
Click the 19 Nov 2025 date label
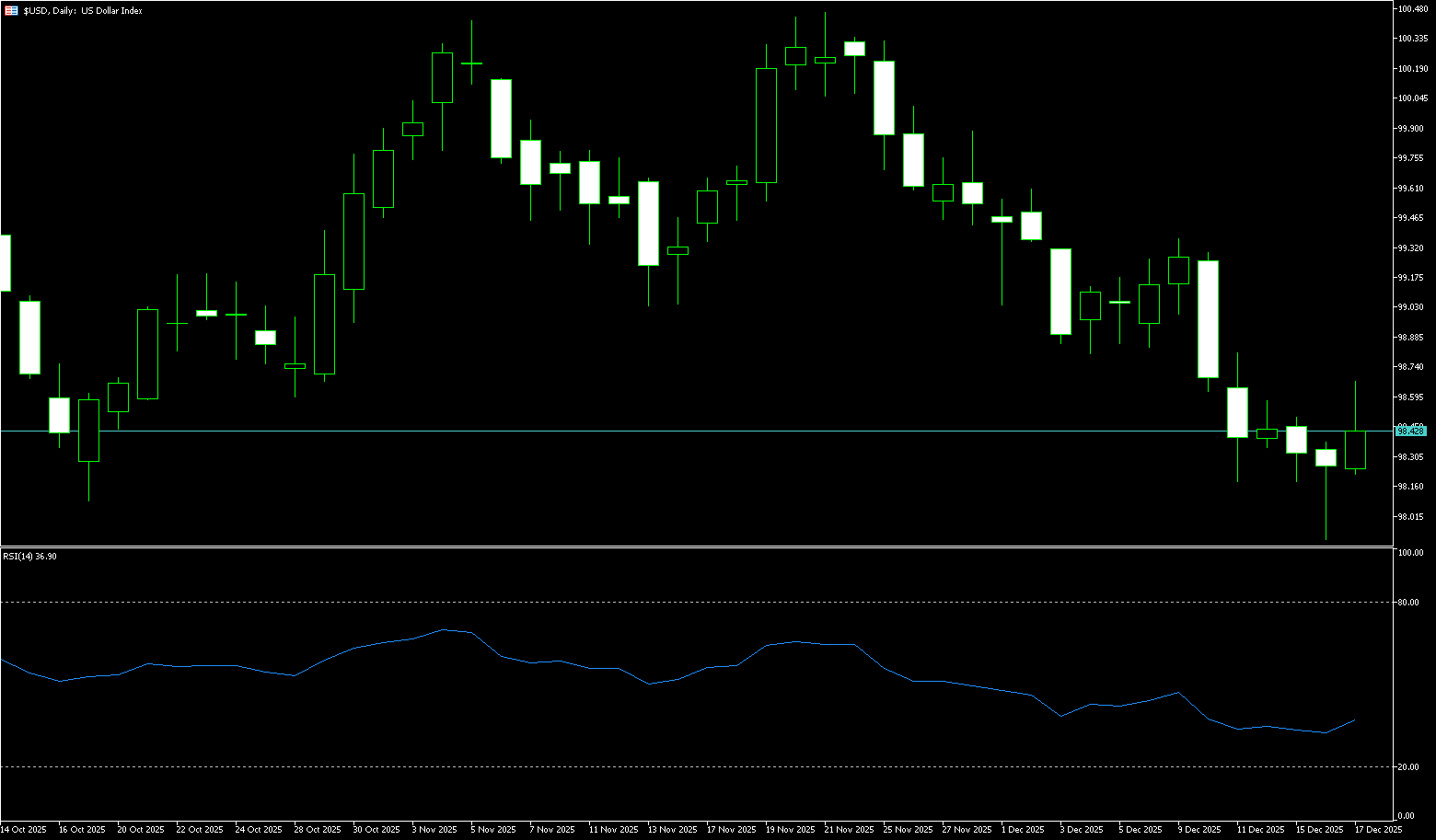pyautogui.click(x=791, y=830)
